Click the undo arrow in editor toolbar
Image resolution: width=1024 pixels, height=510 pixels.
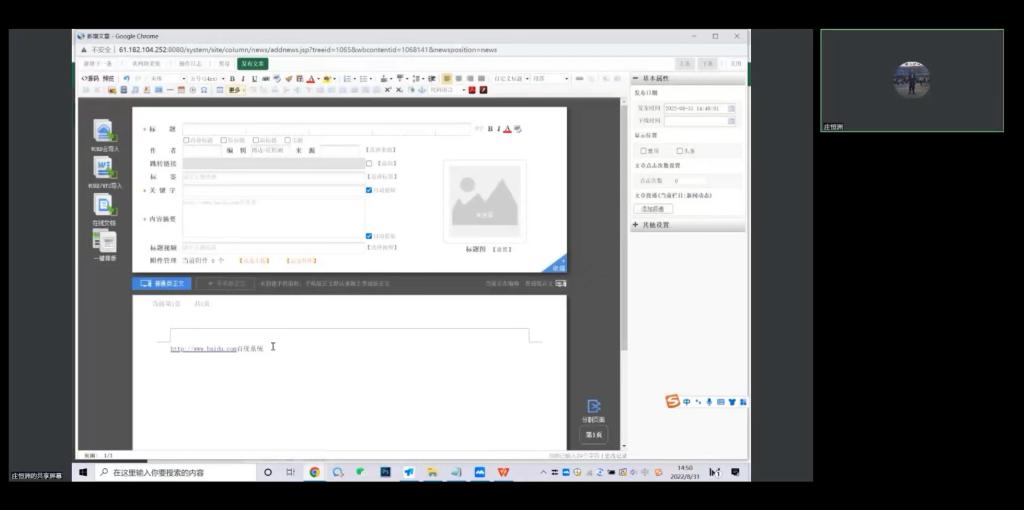click(x=126, y=78)
